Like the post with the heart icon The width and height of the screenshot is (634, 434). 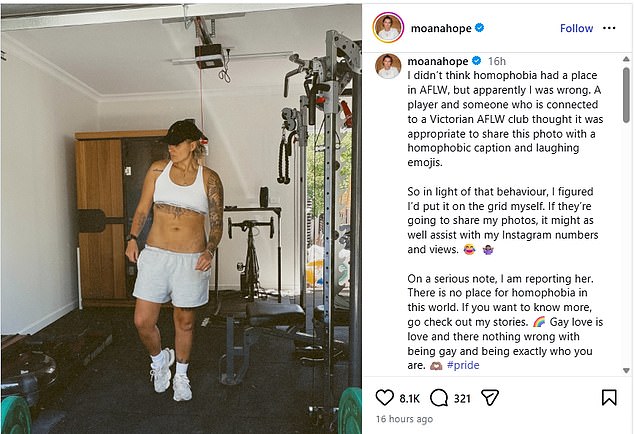(382, 398)
